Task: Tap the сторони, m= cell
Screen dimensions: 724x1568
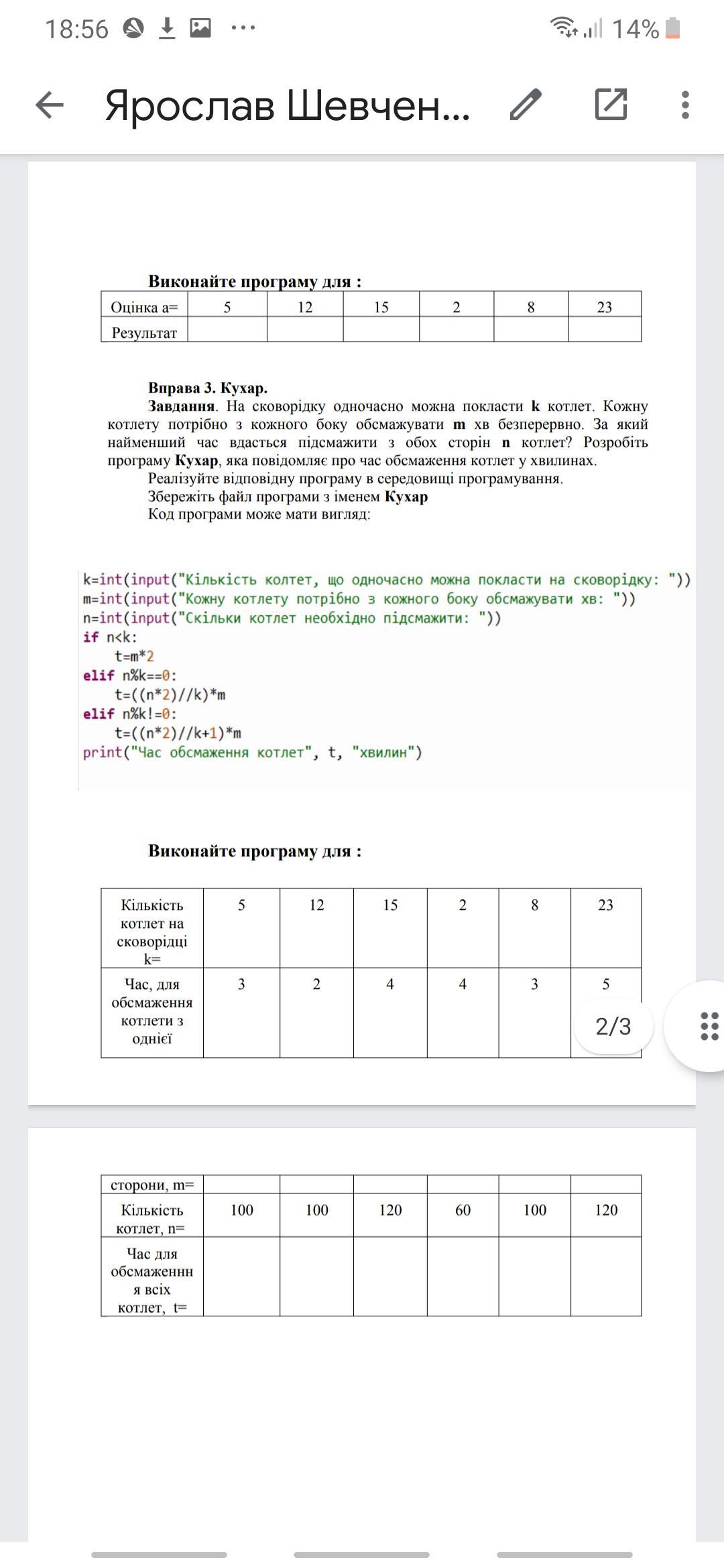Action: [x=152, y=1184]
